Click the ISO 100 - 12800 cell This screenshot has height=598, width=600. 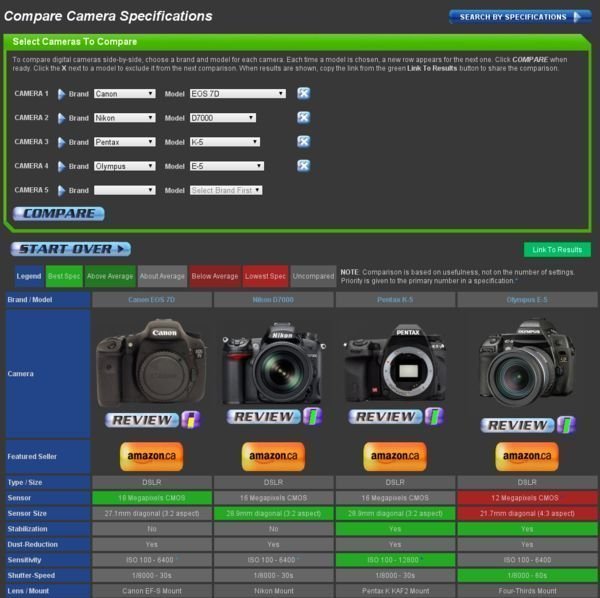(395, 560)
